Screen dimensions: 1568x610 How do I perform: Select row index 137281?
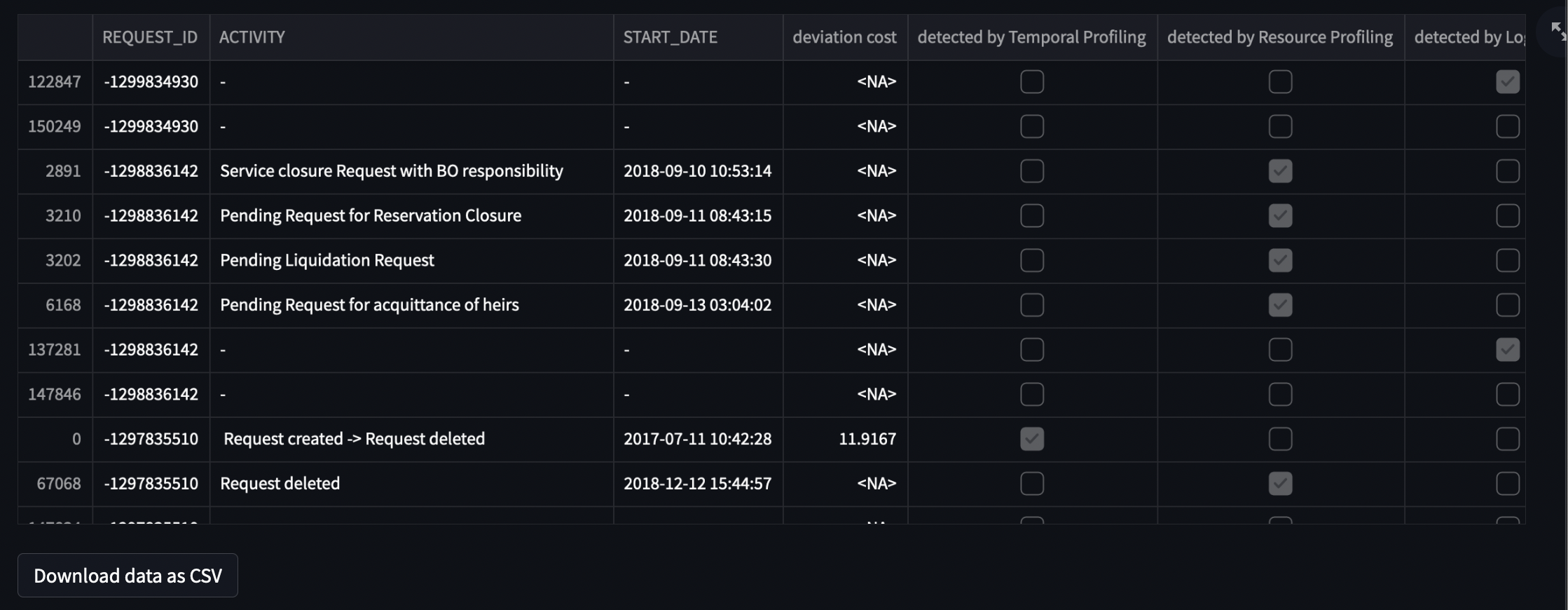[55, 350]
